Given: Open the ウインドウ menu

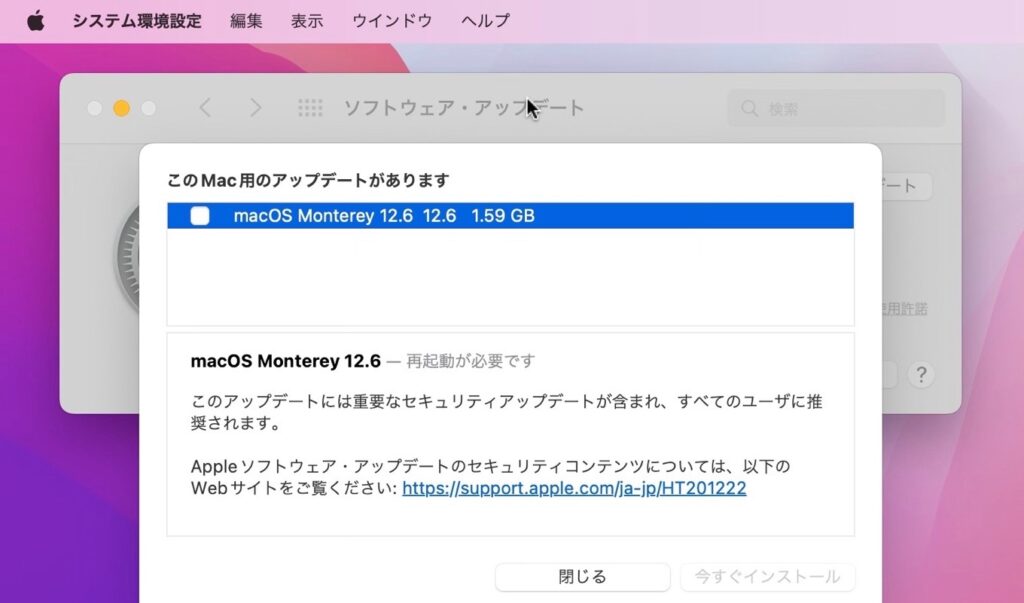Looking at the screenshot, I should pos(390,20).
